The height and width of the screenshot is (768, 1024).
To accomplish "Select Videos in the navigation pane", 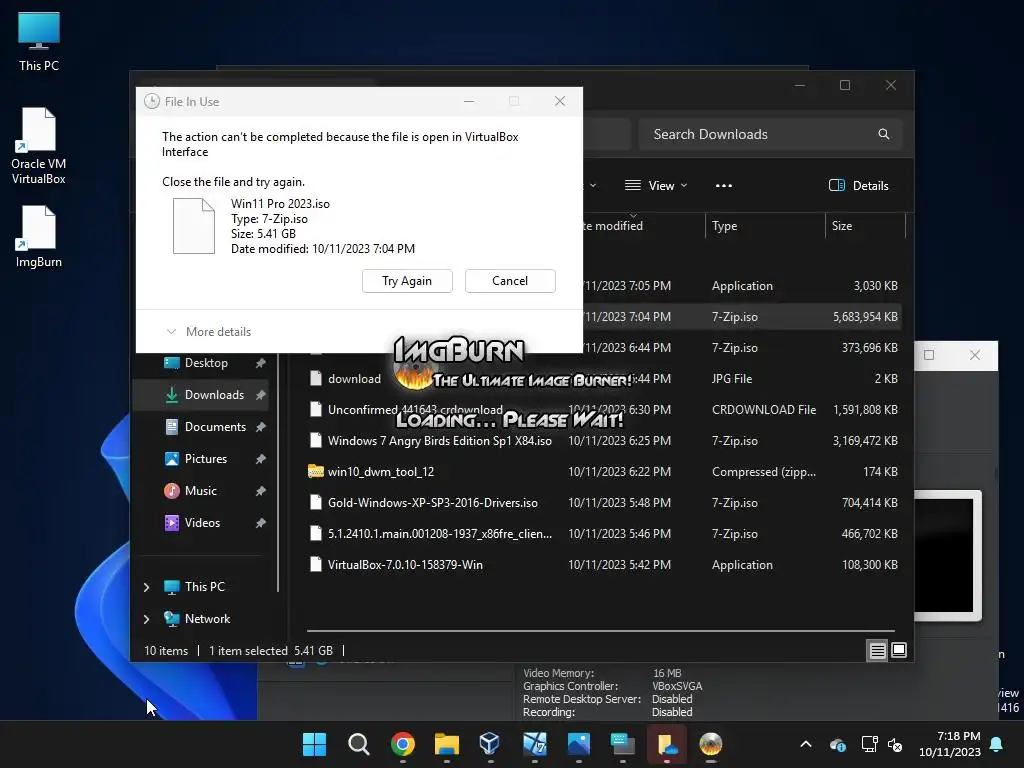I will [202, 523].
